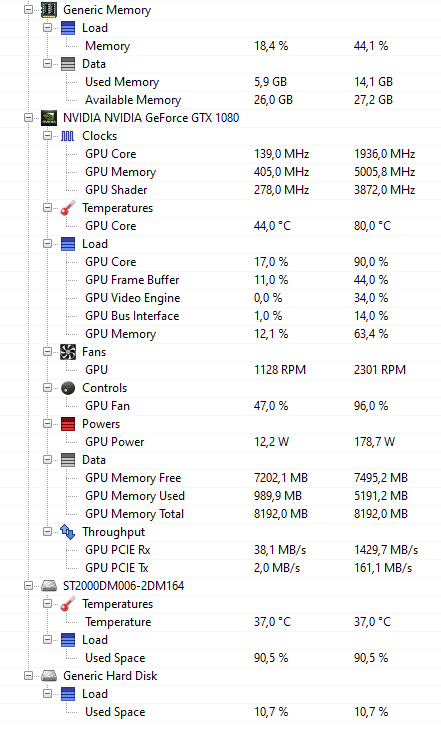The image size is (441, 729).
Task: Click the GPU Temperatures thermometer icon
Action: tap(68, 208)
